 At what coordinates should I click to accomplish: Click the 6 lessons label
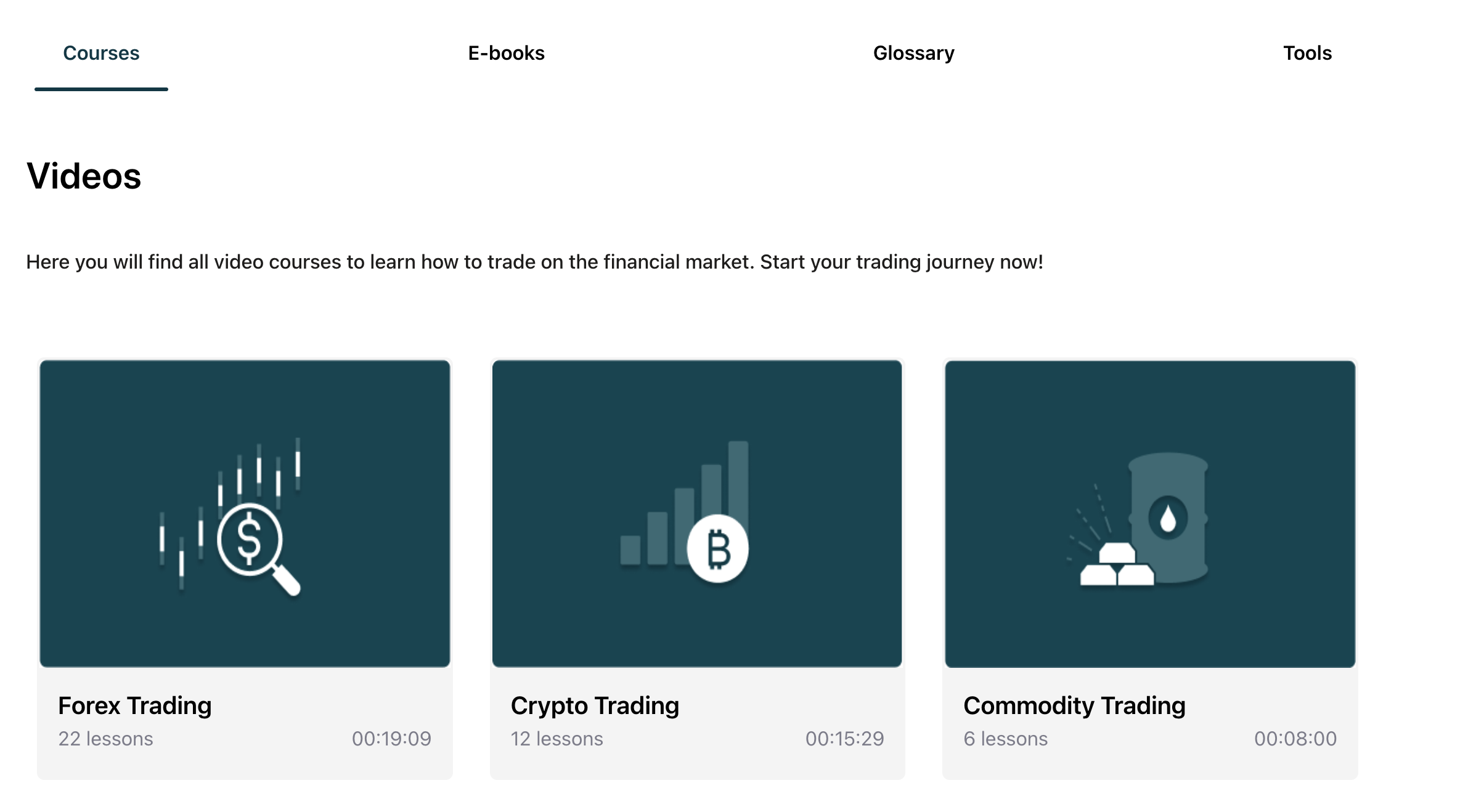pyautogui.click(x=1005, y=739)
